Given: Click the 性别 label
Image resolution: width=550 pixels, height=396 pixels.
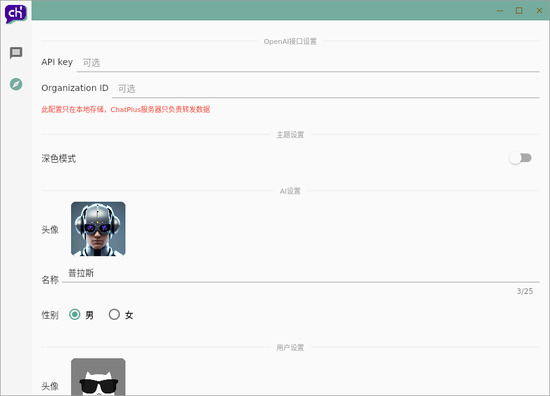Looking at the screenshot, I should tap(50, 315).
